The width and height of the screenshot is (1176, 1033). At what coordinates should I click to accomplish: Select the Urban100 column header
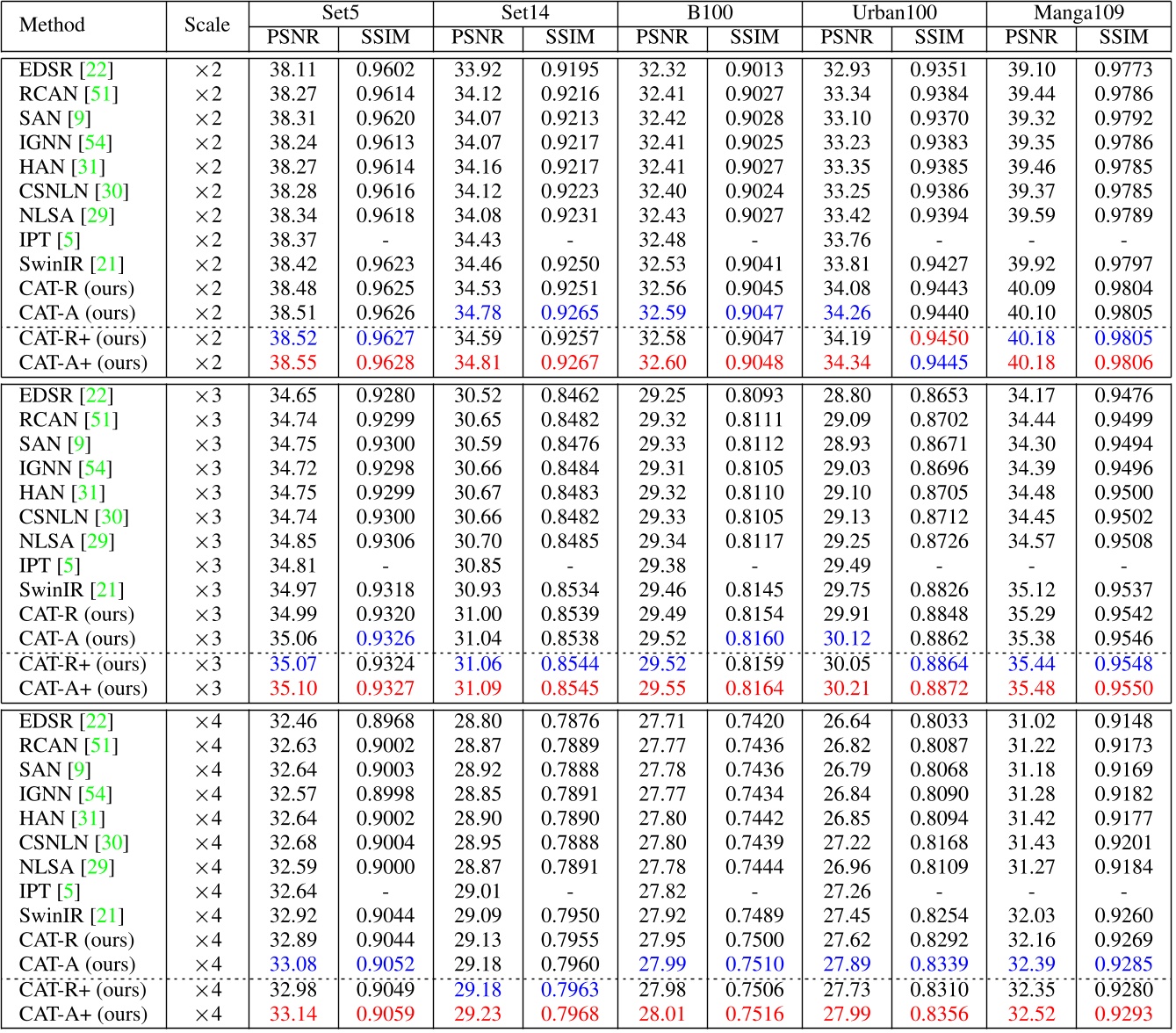pos(897,12)
